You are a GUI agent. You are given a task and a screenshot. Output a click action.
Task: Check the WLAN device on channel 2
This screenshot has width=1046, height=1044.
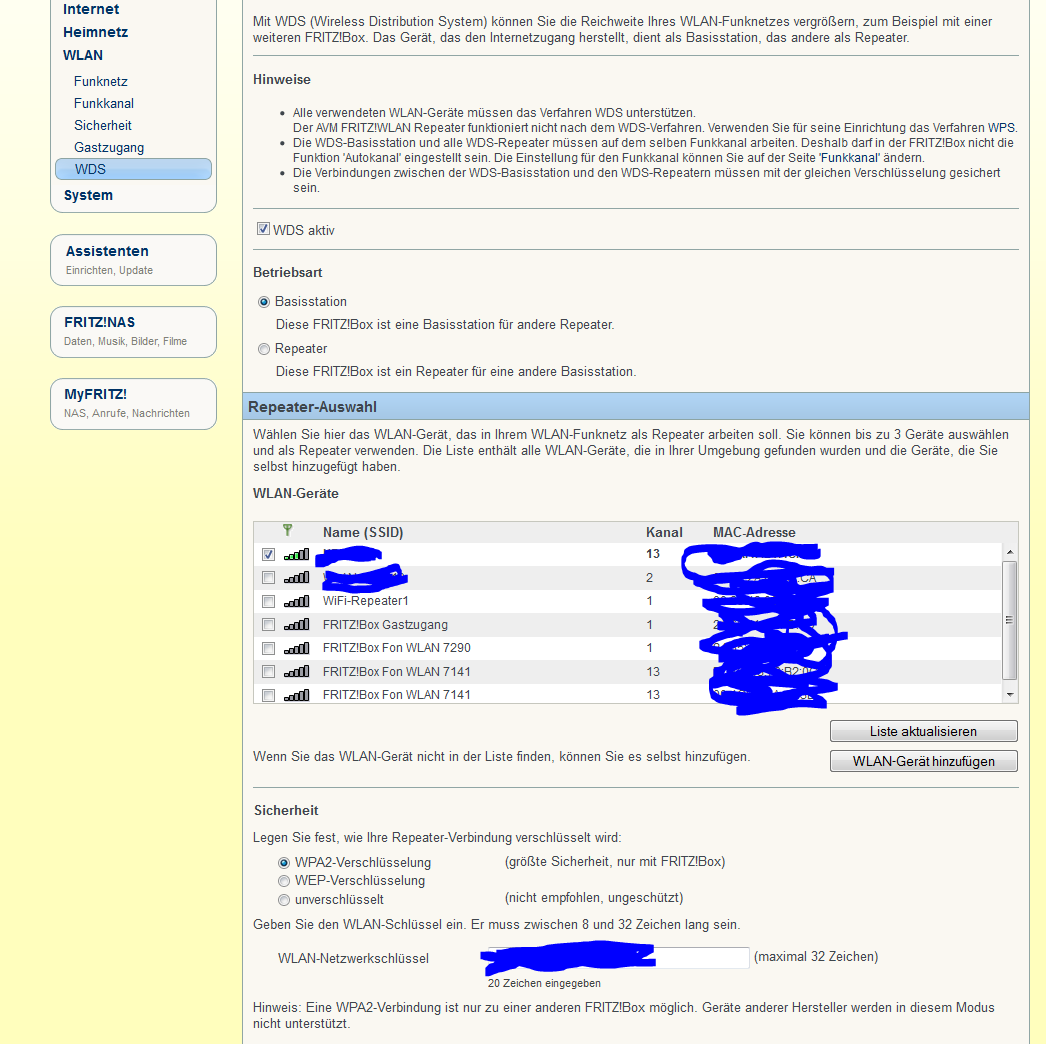coord(268,578)
